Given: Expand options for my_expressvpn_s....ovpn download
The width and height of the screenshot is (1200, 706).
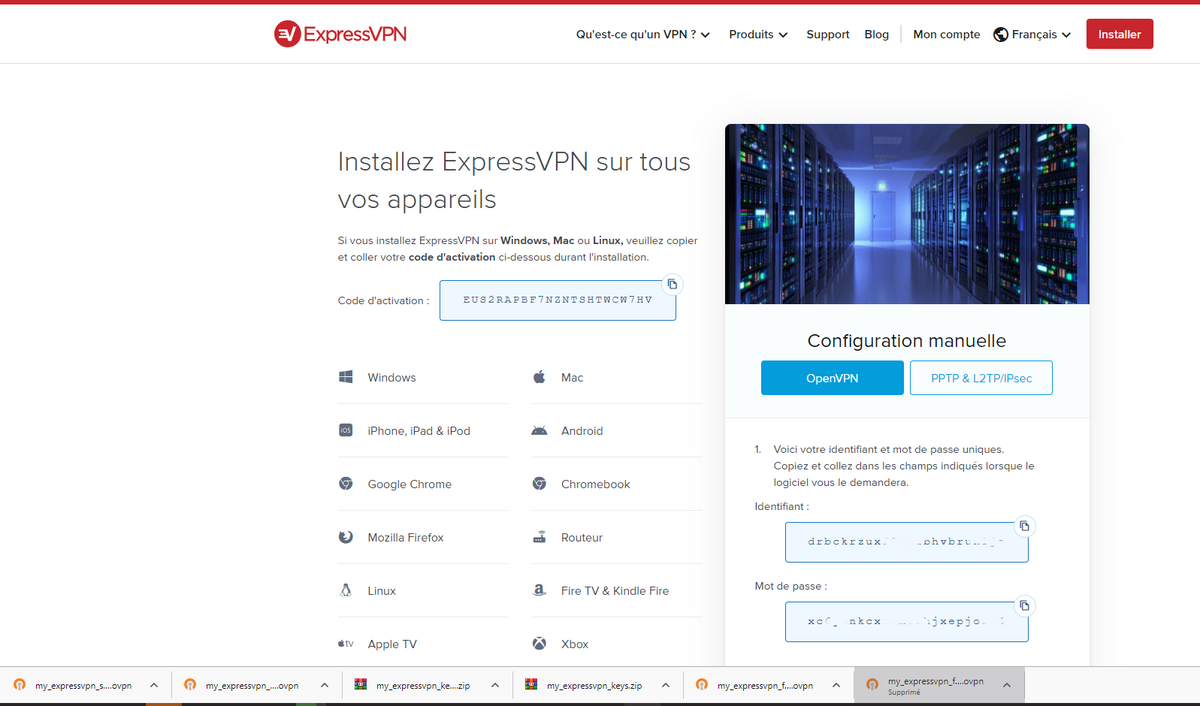Looking at the screenshot, I should 154,685.
